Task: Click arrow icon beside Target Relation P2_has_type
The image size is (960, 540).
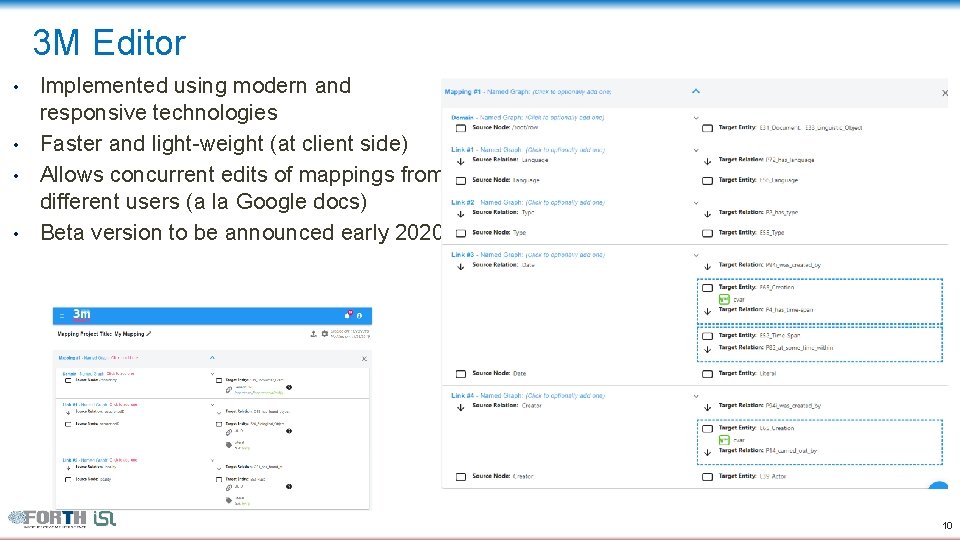Action: coord(707,214)
